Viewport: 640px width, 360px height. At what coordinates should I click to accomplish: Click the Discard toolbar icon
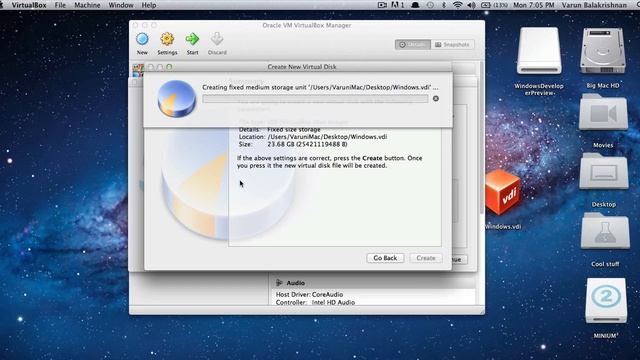click(217, 40)
